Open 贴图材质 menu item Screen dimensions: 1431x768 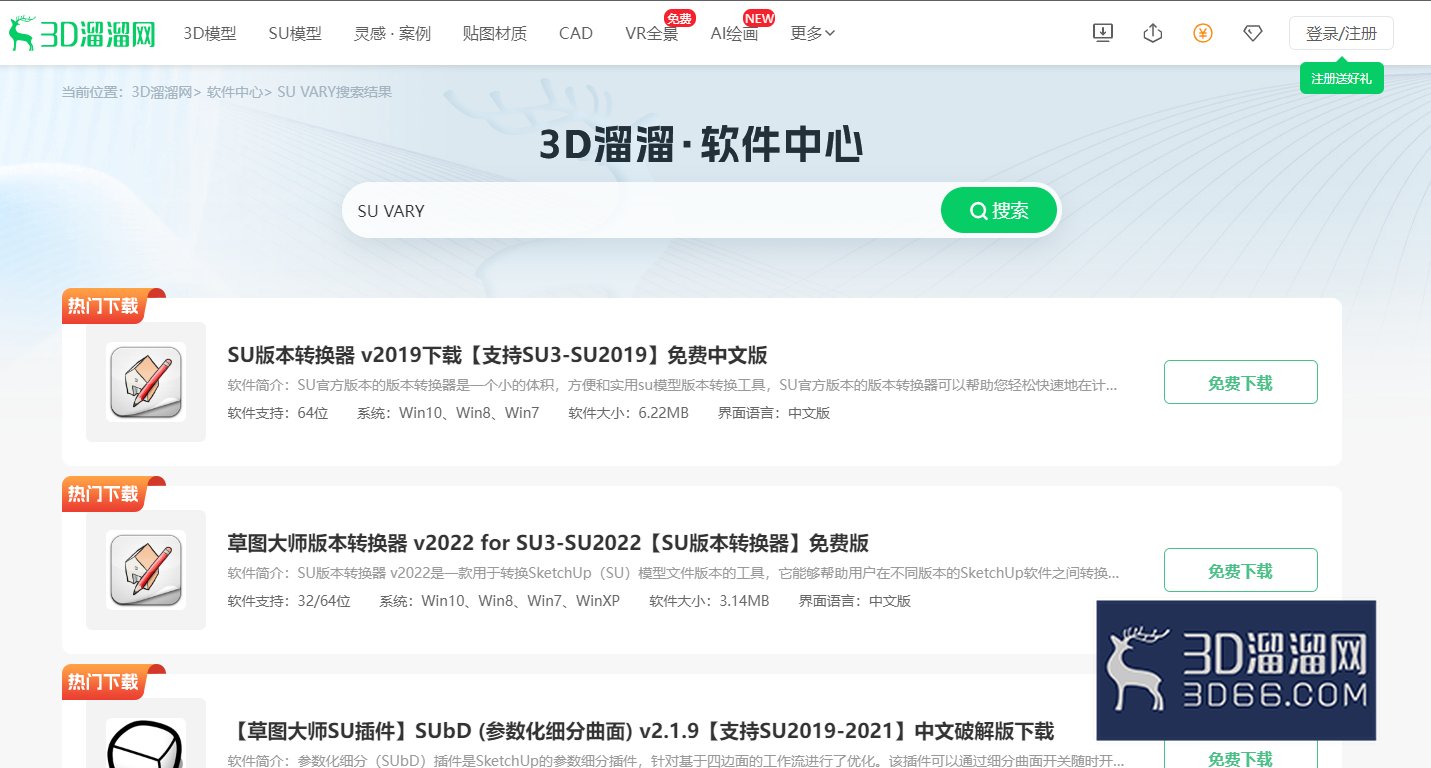pyautogui.click(x=495, y=33)
